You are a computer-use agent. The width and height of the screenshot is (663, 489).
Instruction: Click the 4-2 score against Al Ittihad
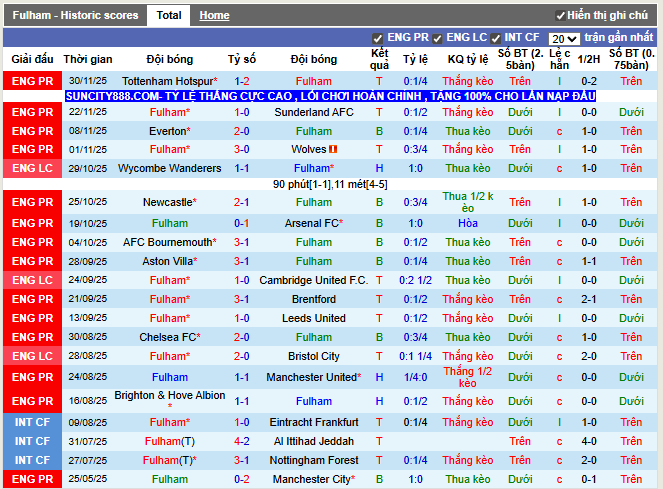[x=242, y=442]
